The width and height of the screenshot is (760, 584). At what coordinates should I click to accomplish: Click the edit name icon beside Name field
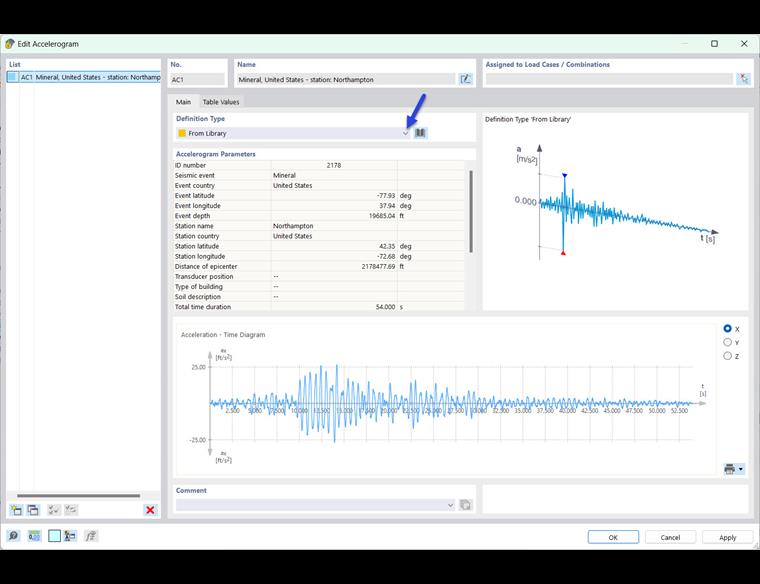click(465, 79)
